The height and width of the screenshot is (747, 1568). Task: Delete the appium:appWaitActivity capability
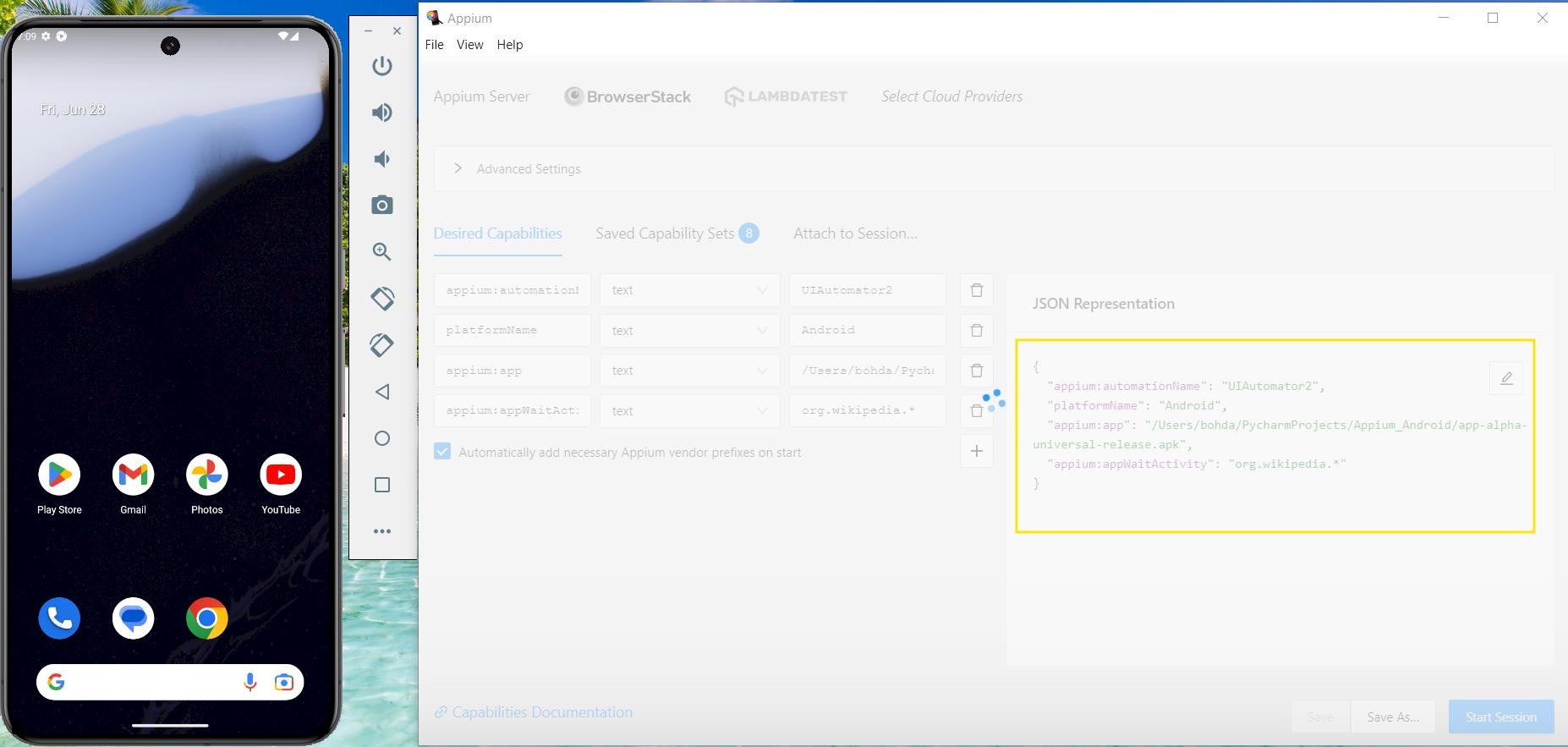click(x=977, y=410)
